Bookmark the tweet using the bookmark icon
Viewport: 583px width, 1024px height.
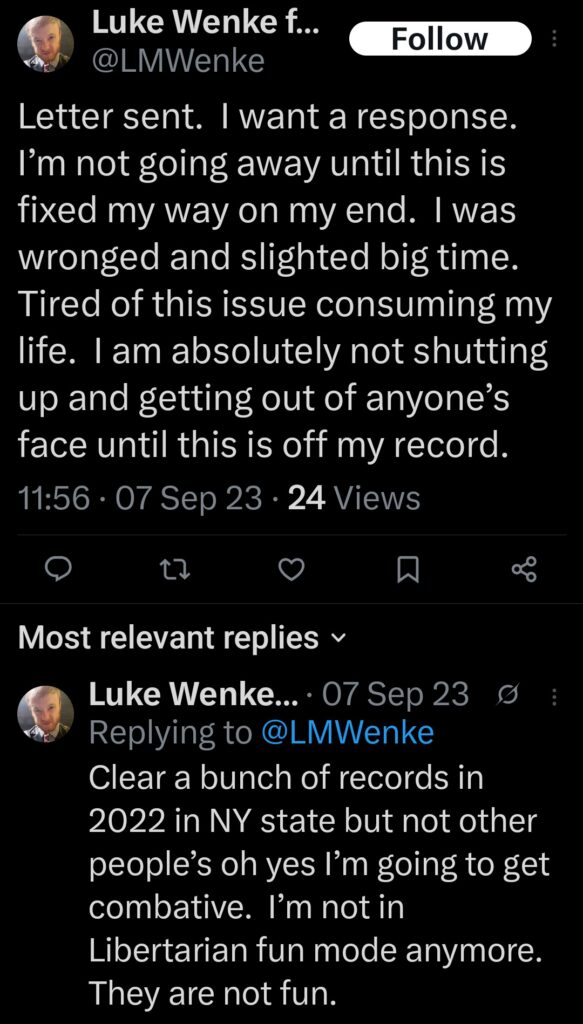tap(406, 568)
